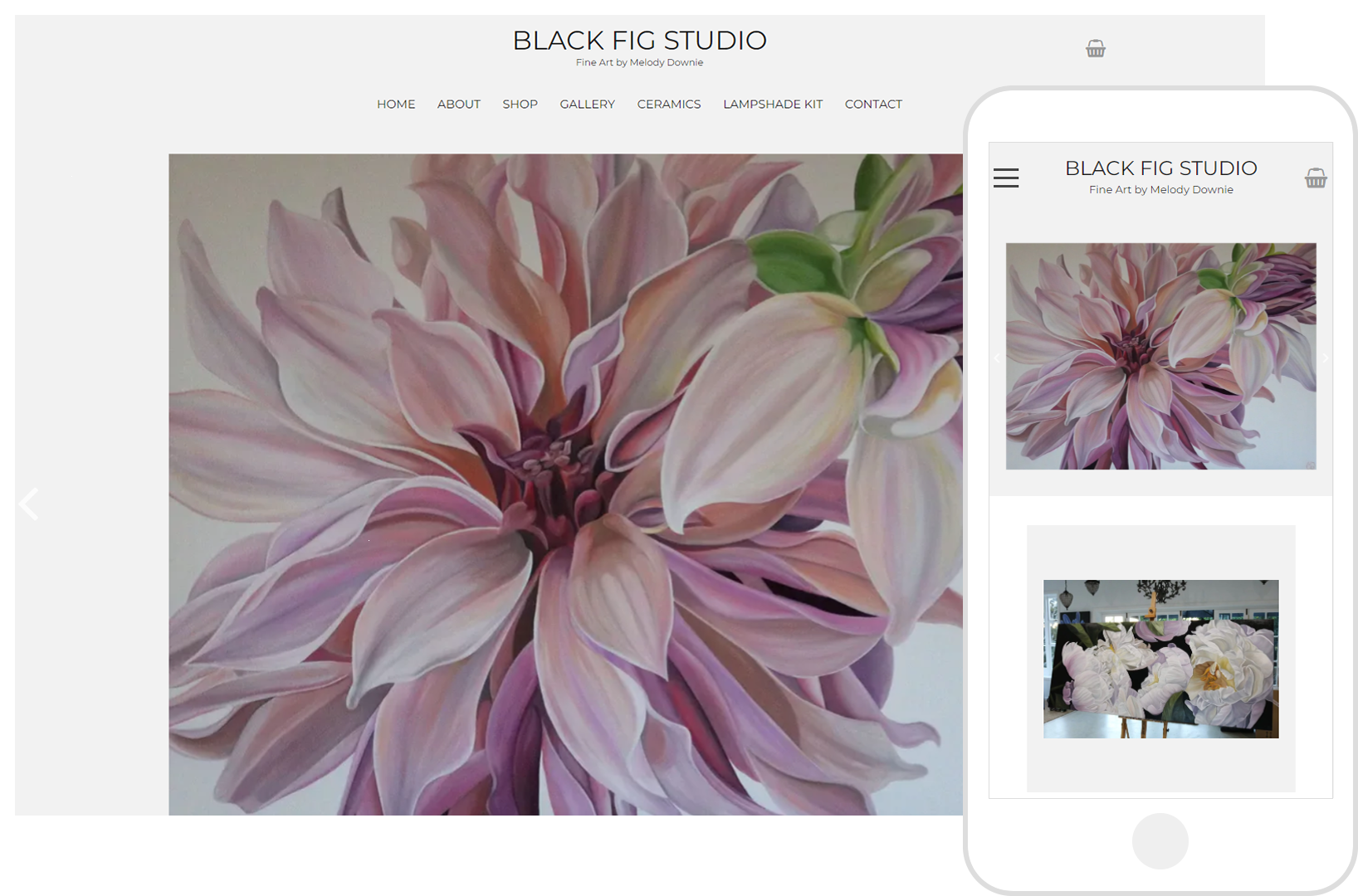This screenshot has width=1358, height=896.
Task: Open the ABOUT page
Action: (458, 105)
